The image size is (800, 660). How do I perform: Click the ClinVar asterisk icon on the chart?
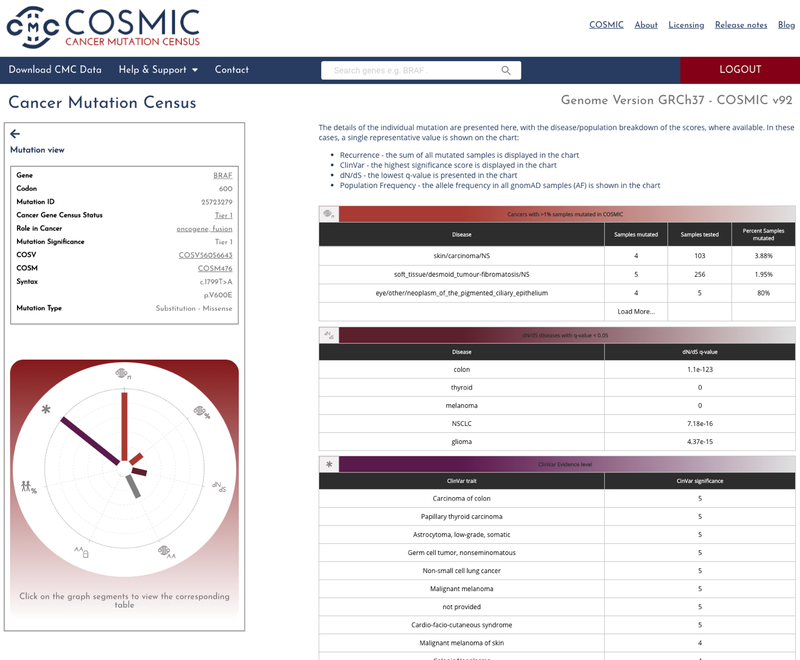(x=45, y=409)
